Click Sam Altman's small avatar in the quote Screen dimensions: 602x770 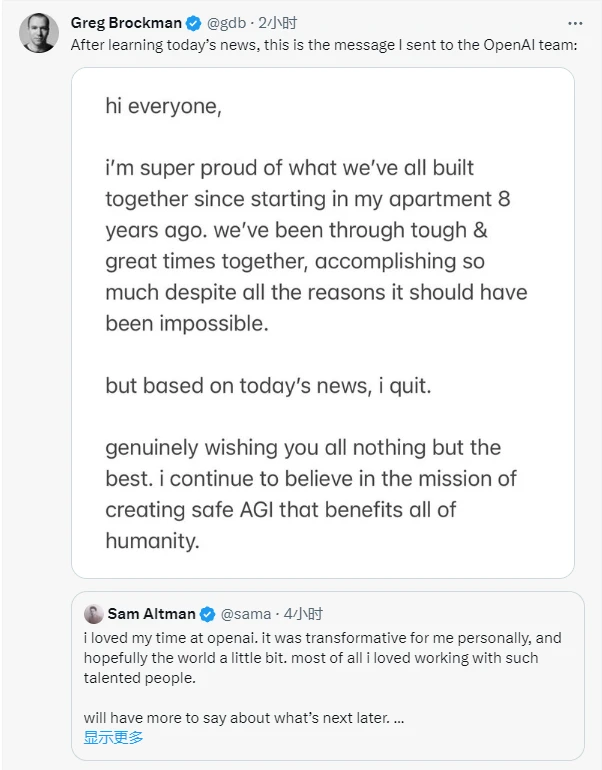click(x=93, y=613)
